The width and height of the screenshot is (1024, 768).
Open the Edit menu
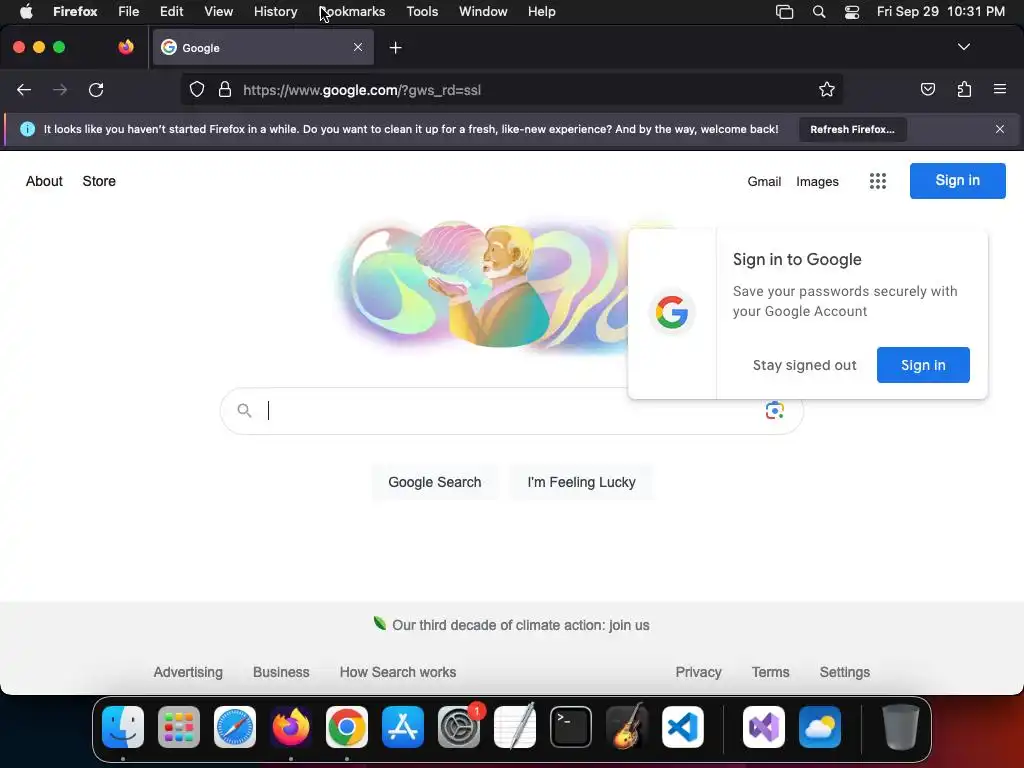point(171,12)
